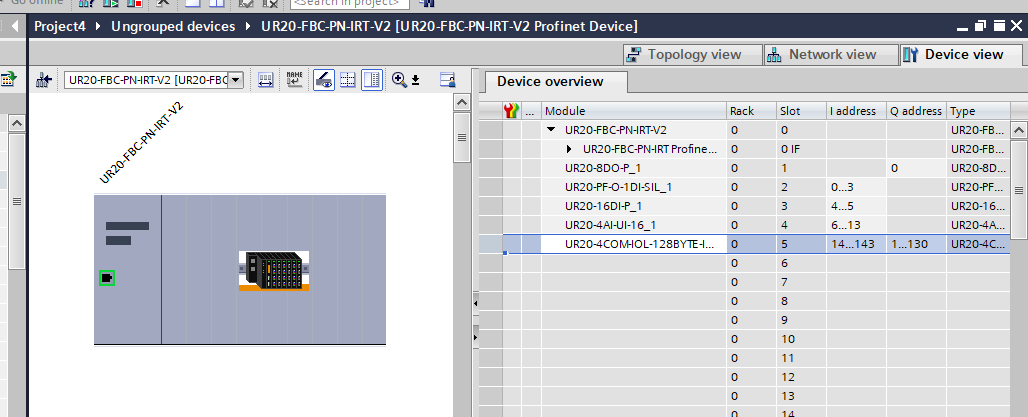The width and height of the screenshot is (1028, 417).
Task: Click the I address column header
Action: tap(856, 111)
